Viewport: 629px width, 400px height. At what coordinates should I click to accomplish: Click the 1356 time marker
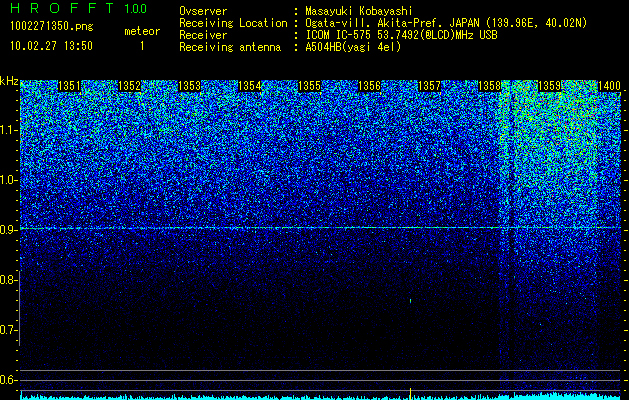pyautogui.click(x=369, y=86)
